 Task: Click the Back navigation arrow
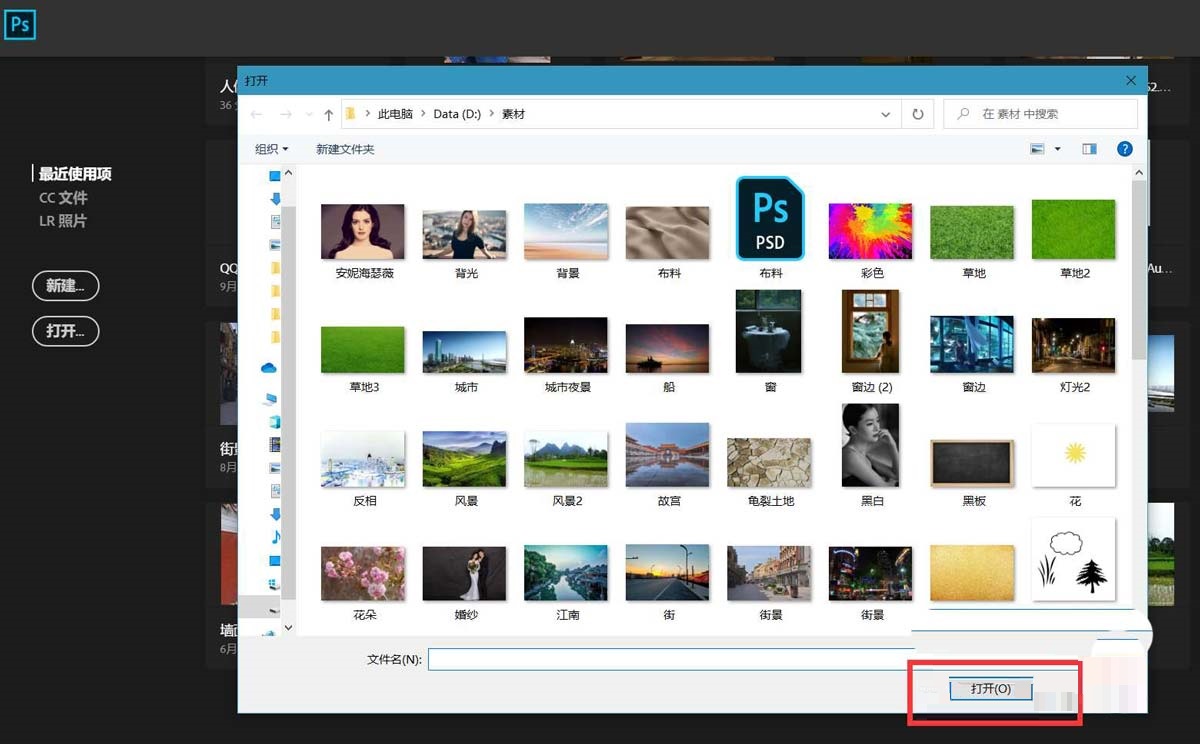coord(257,115)
